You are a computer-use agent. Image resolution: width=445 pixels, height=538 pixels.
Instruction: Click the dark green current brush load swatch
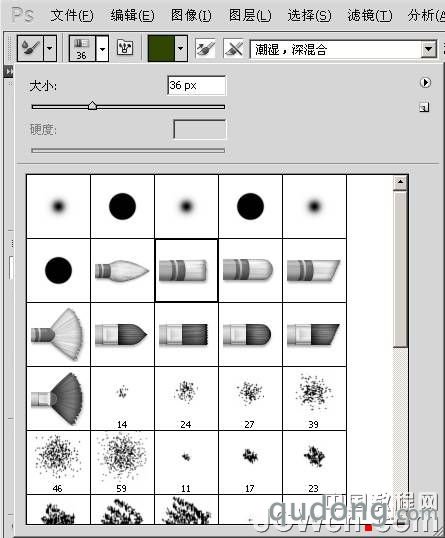pos(161,48)
